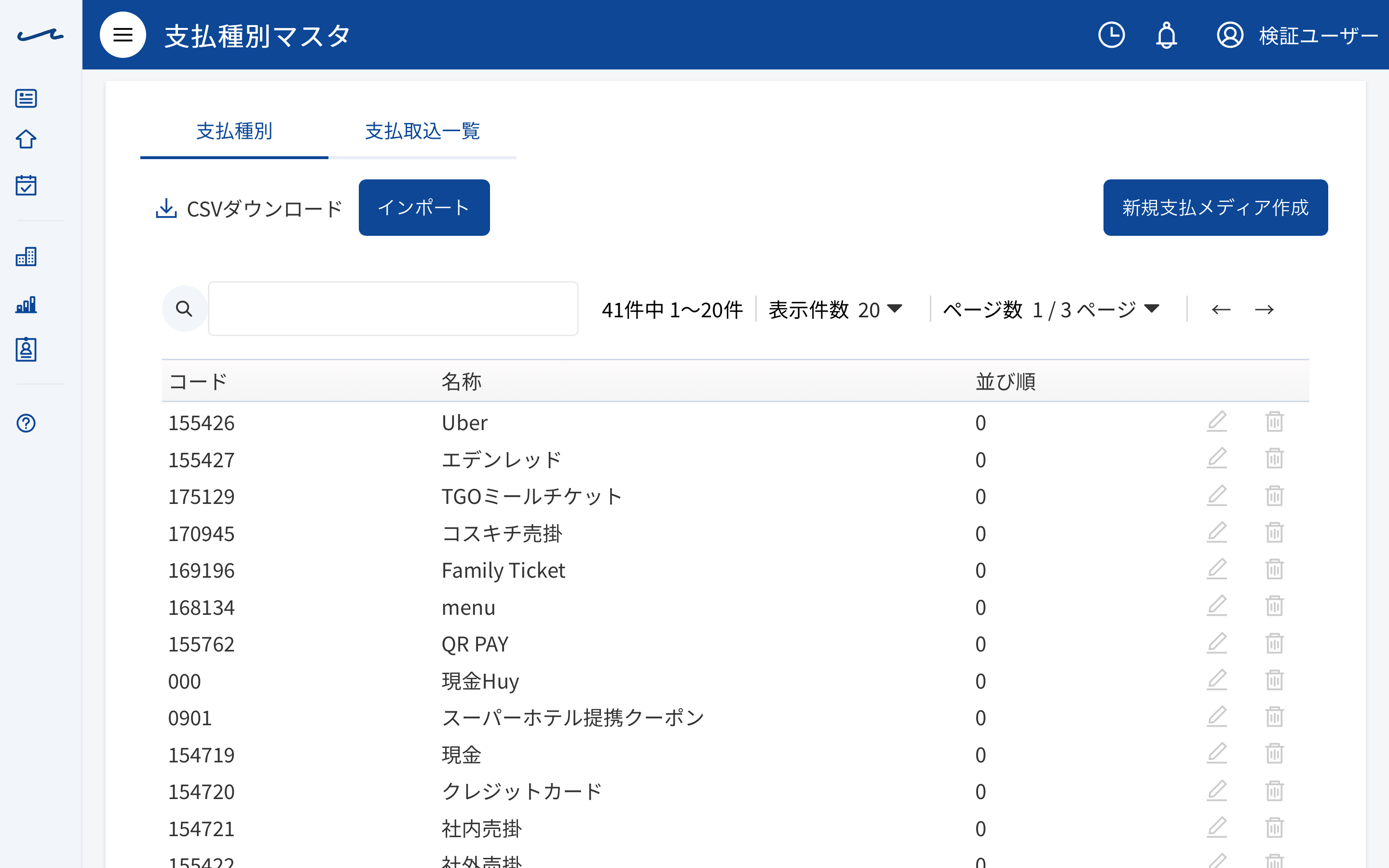Screen dimensions: 1389x868
Task: Open the ID badge sidebar icon
Action: point(26,349)
